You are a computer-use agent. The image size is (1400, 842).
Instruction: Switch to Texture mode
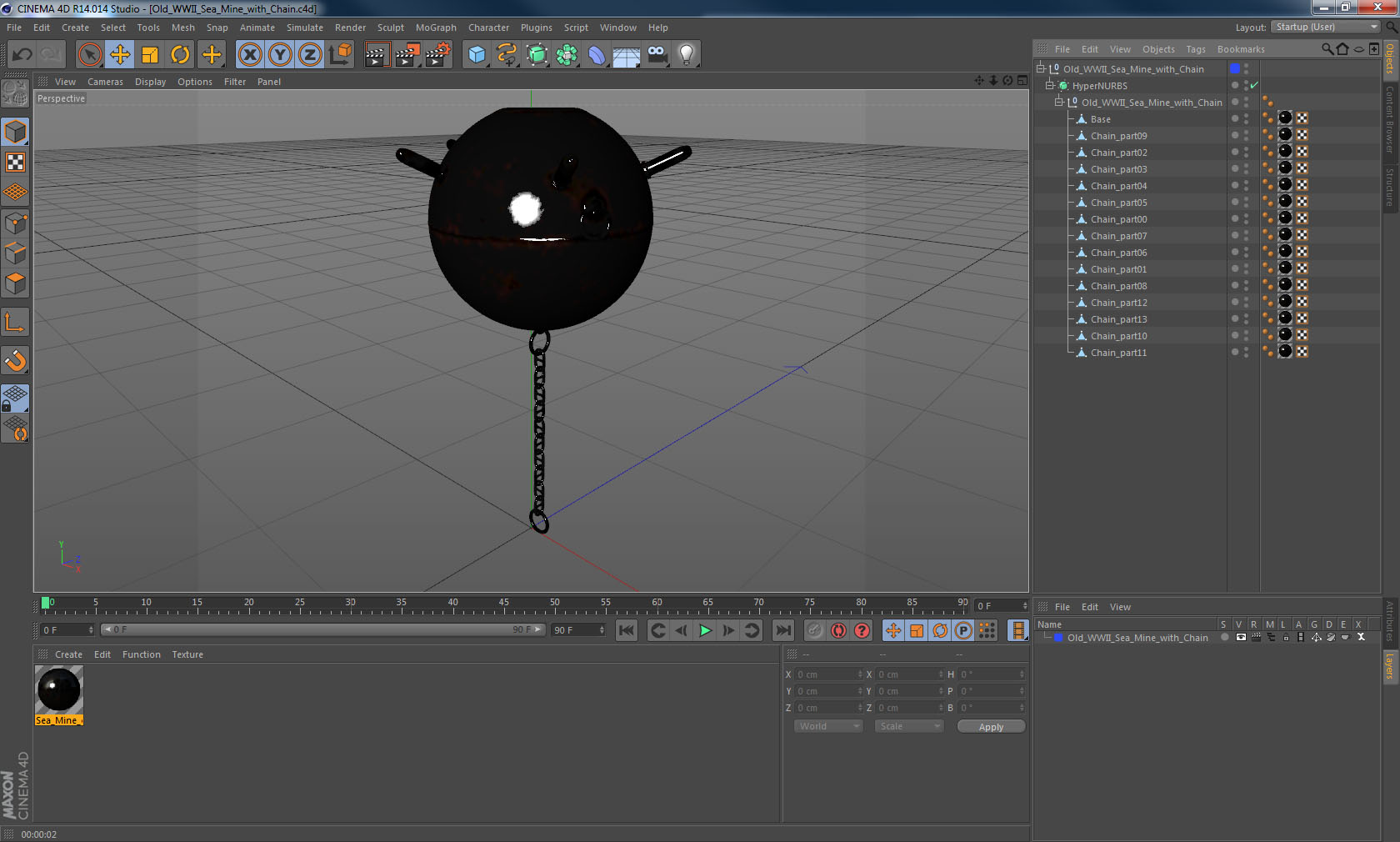15,163
